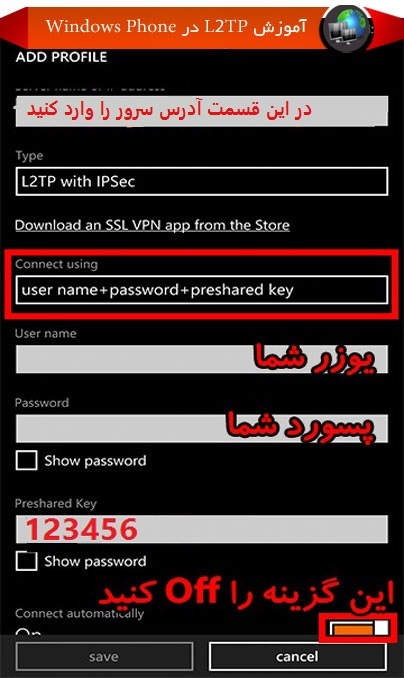404x678 pixels.
Task: Focus the Password text field
Action: 202,428
